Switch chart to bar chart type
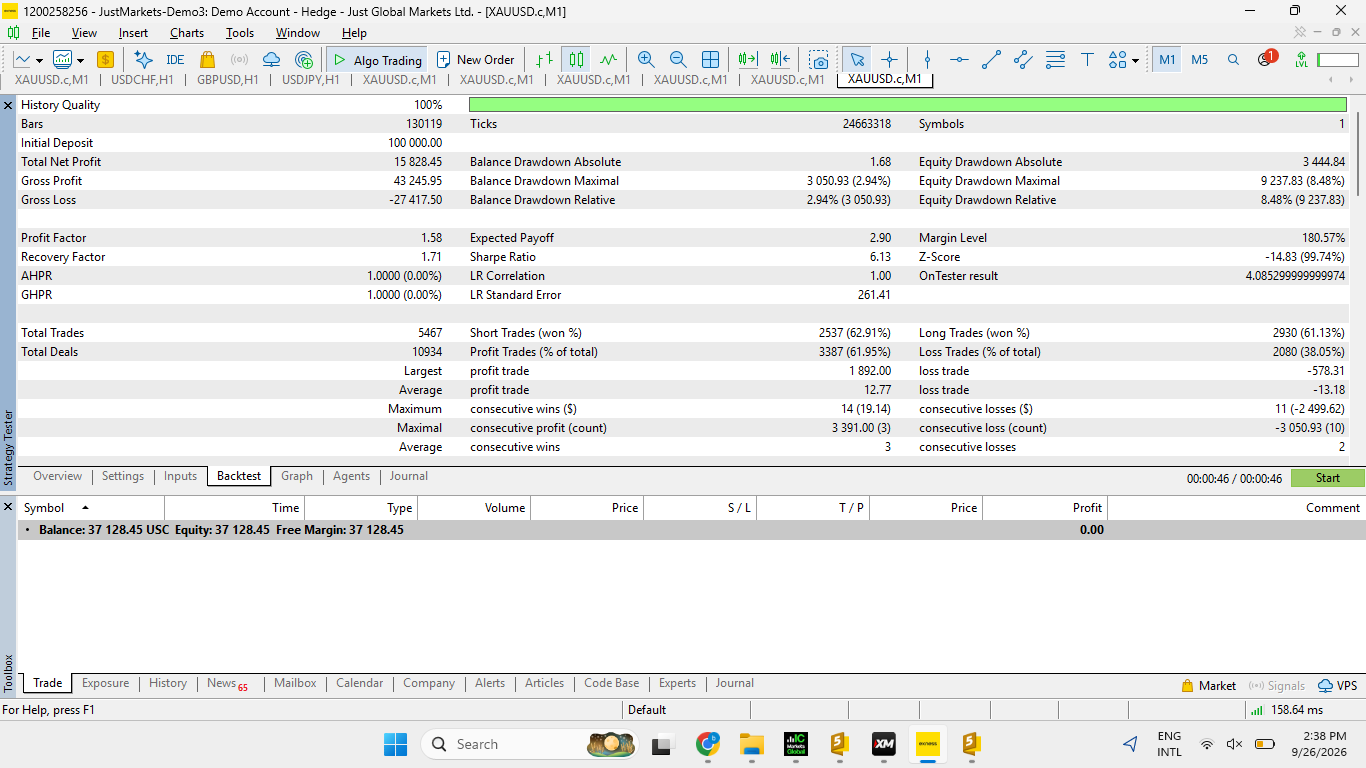The width and height of the screenshot is (1366, 768). pos(543,60)
